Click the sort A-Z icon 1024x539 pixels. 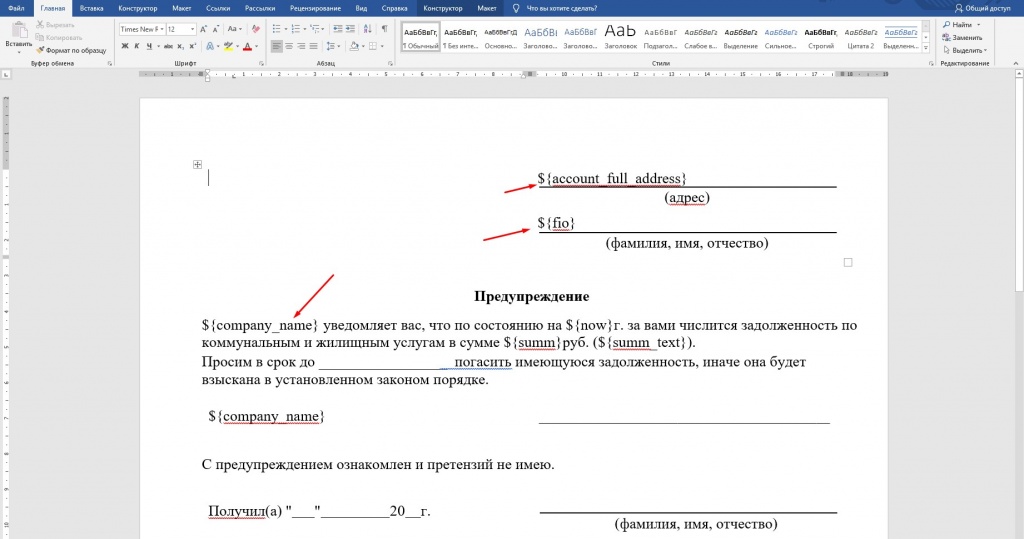[x=368, y=29]
